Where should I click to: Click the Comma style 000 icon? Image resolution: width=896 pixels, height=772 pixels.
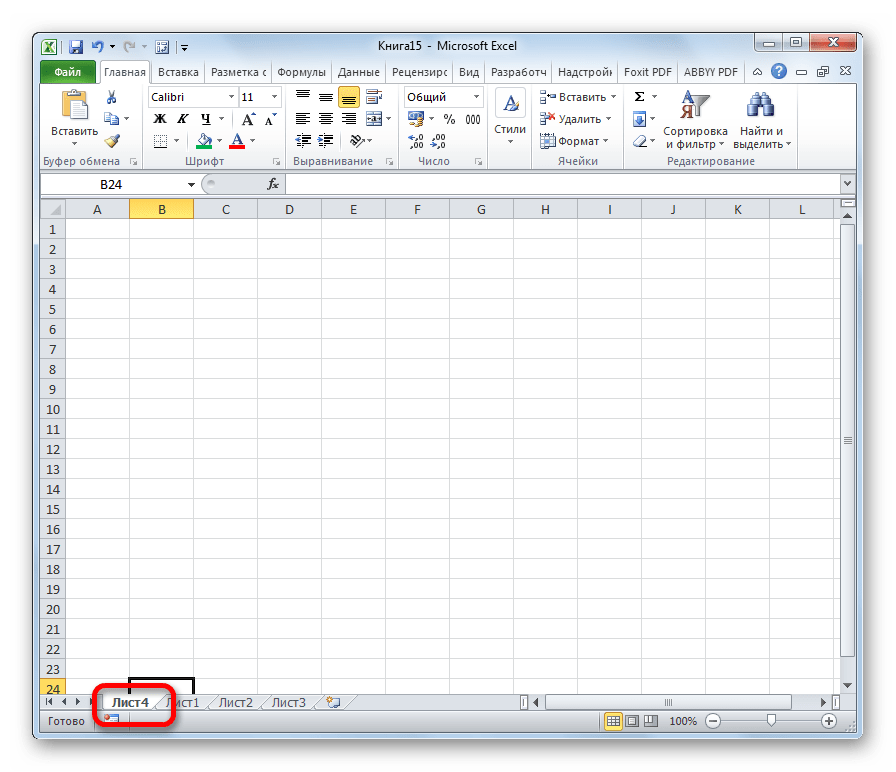[473, 119]
